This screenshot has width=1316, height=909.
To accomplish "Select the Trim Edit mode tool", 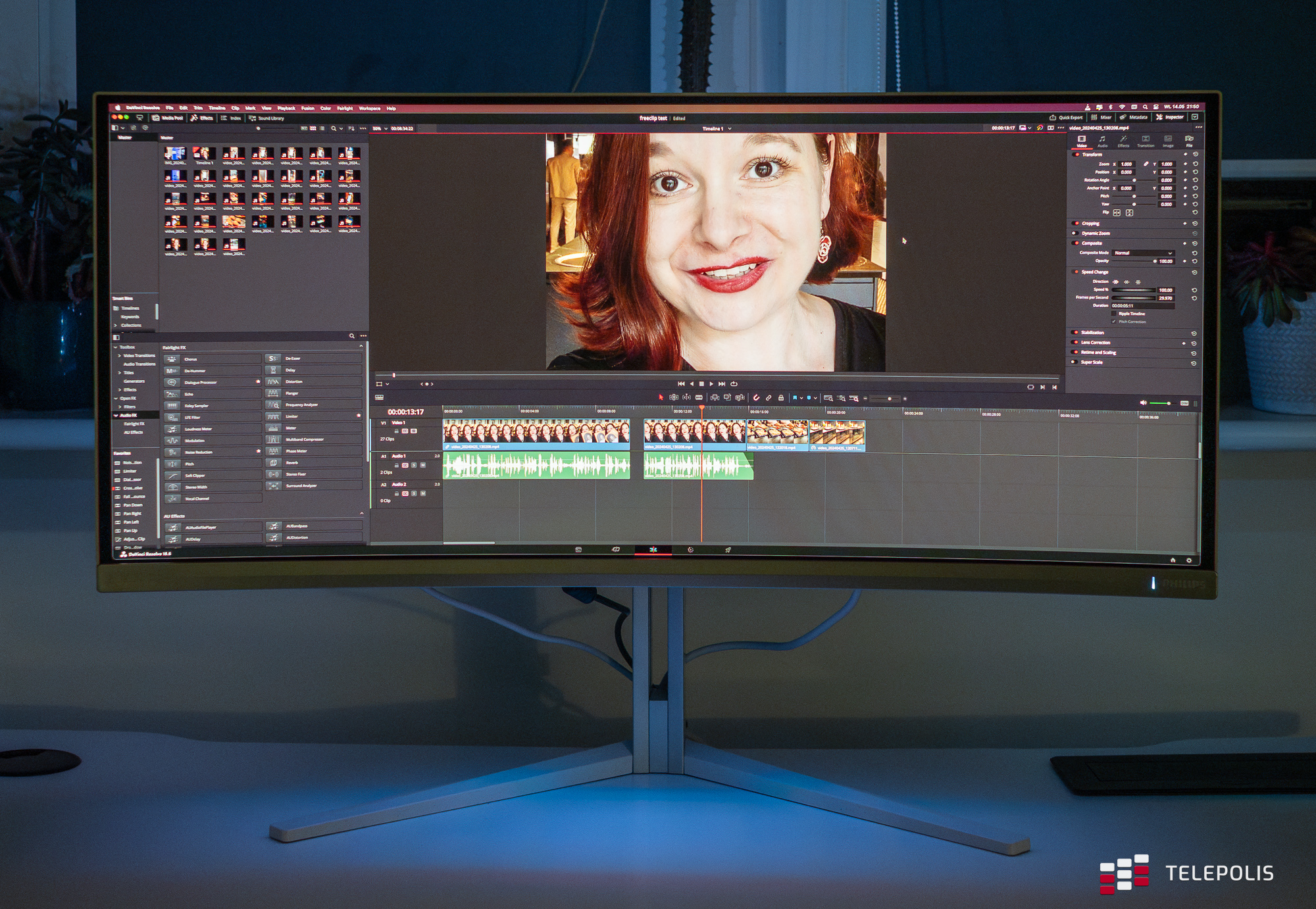I will tap(674, 397).
